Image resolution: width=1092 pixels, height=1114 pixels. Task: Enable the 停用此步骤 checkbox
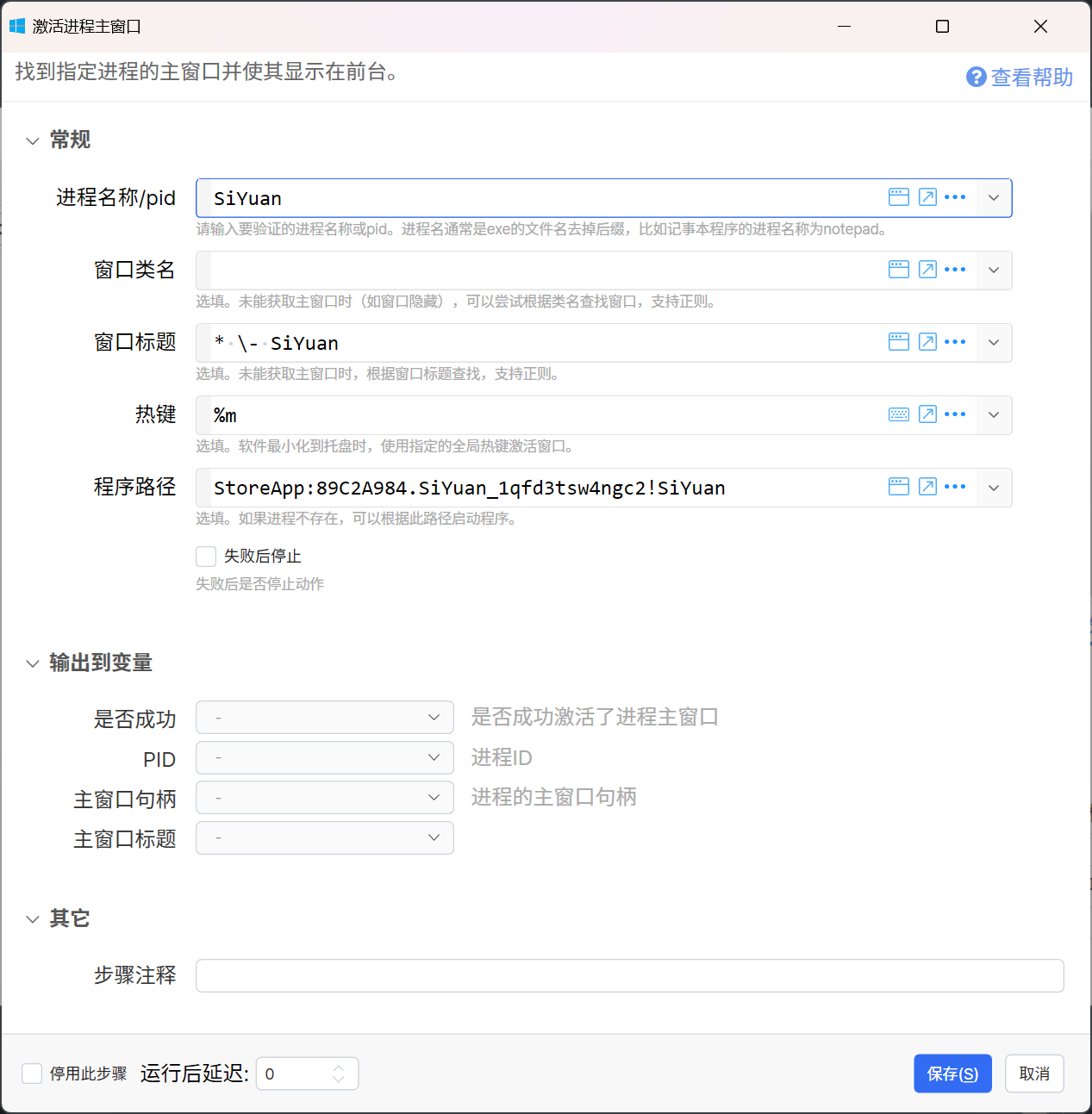pyautogui.click(x=32, y=1074)
